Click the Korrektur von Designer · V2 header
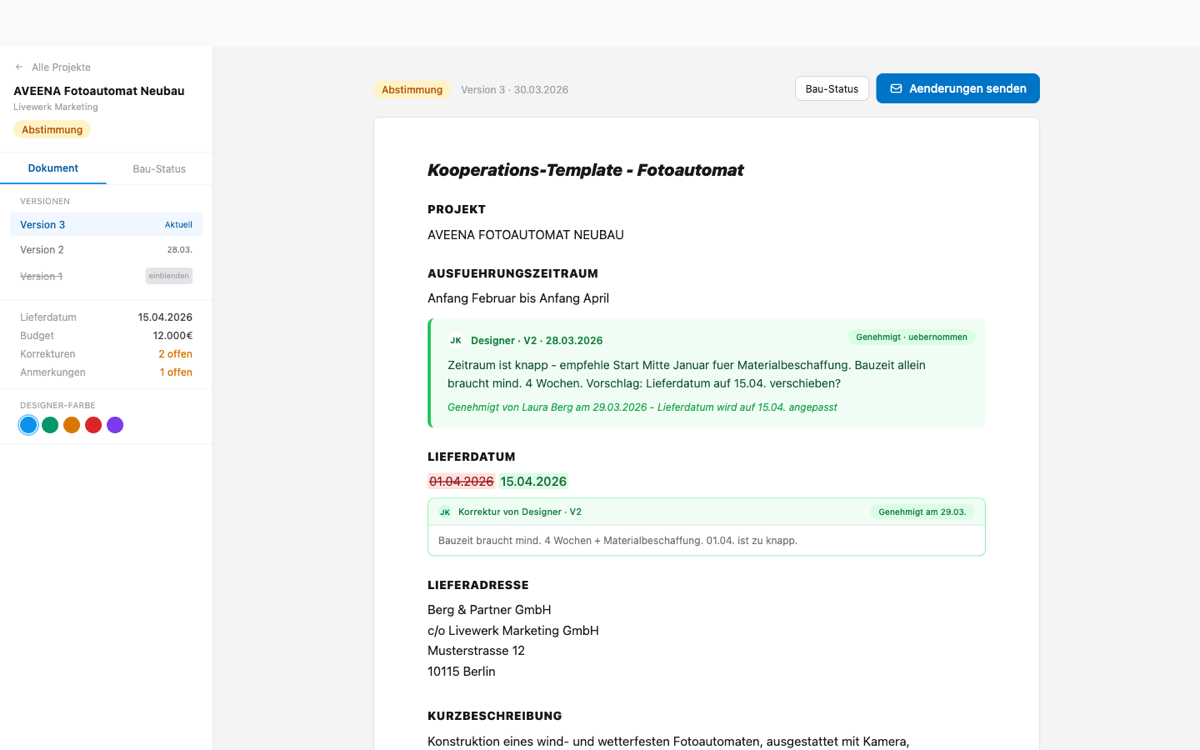The height and width of the screenshot is (750, 1200). pos(520,512)
